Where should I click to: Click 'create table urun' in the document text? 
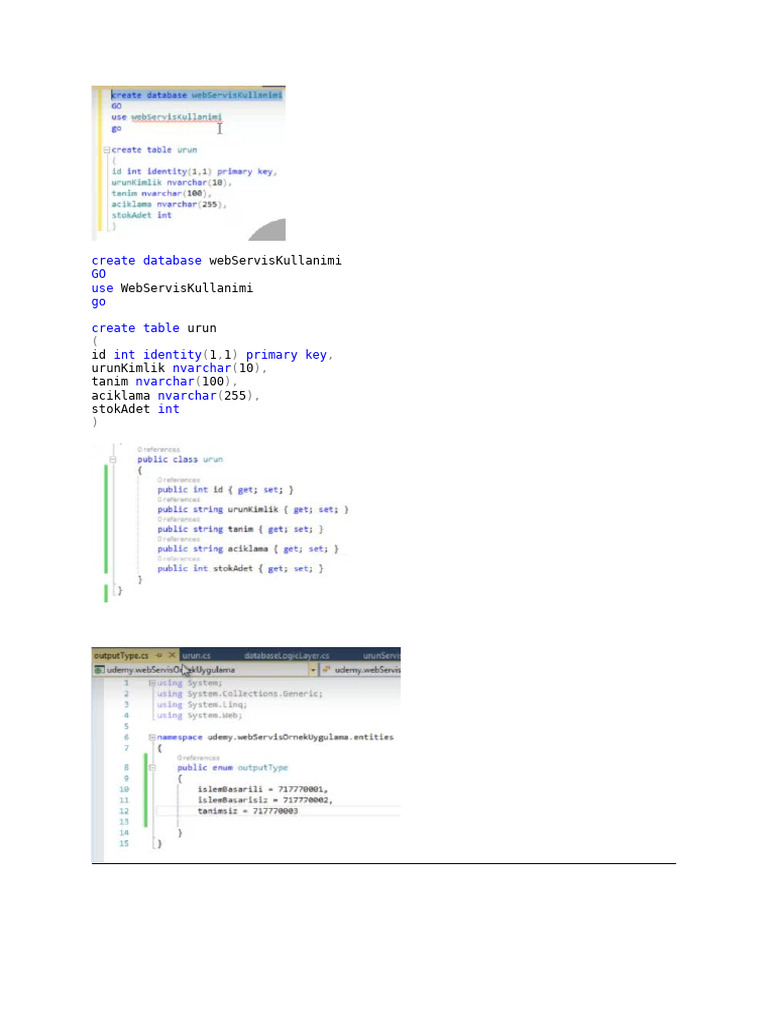(x=153, y=328)
